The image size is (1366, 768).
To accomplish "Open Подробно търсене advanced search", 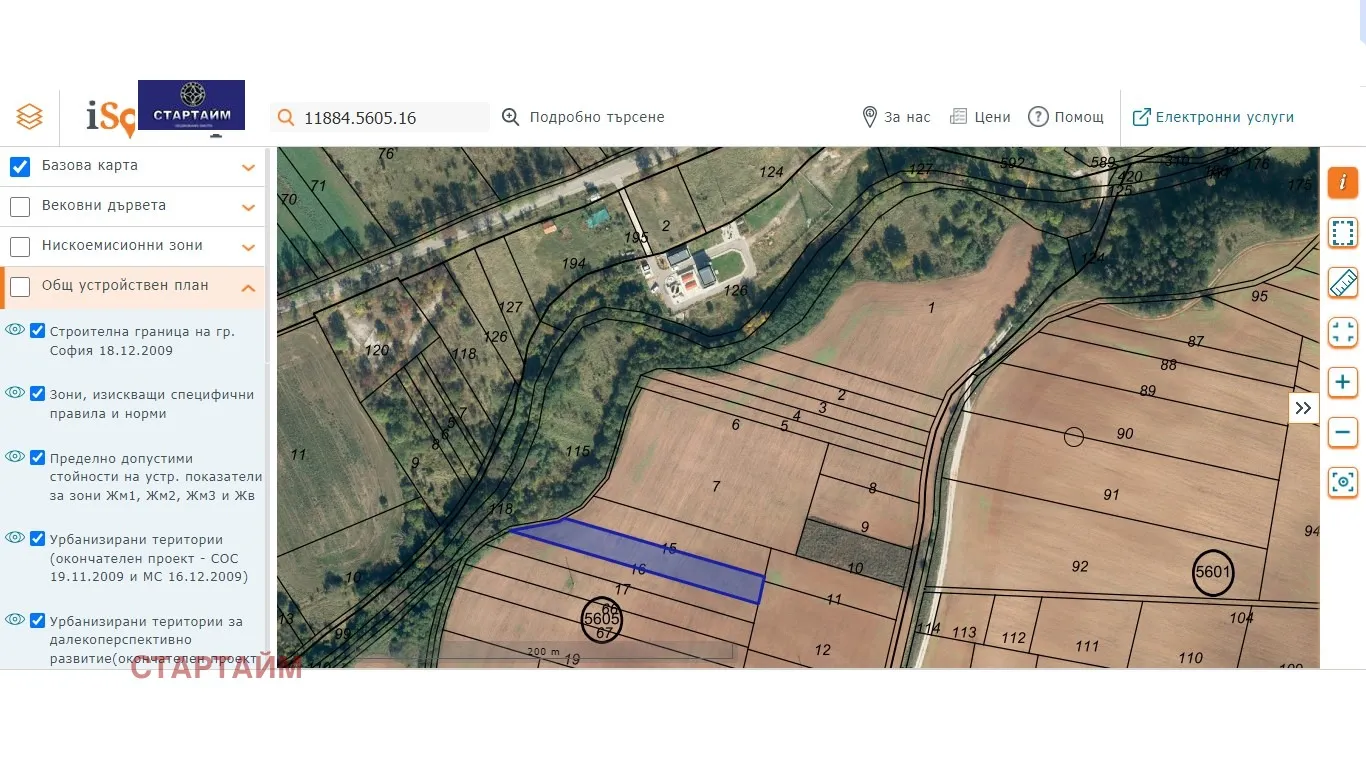I will [x=583, y=117].
